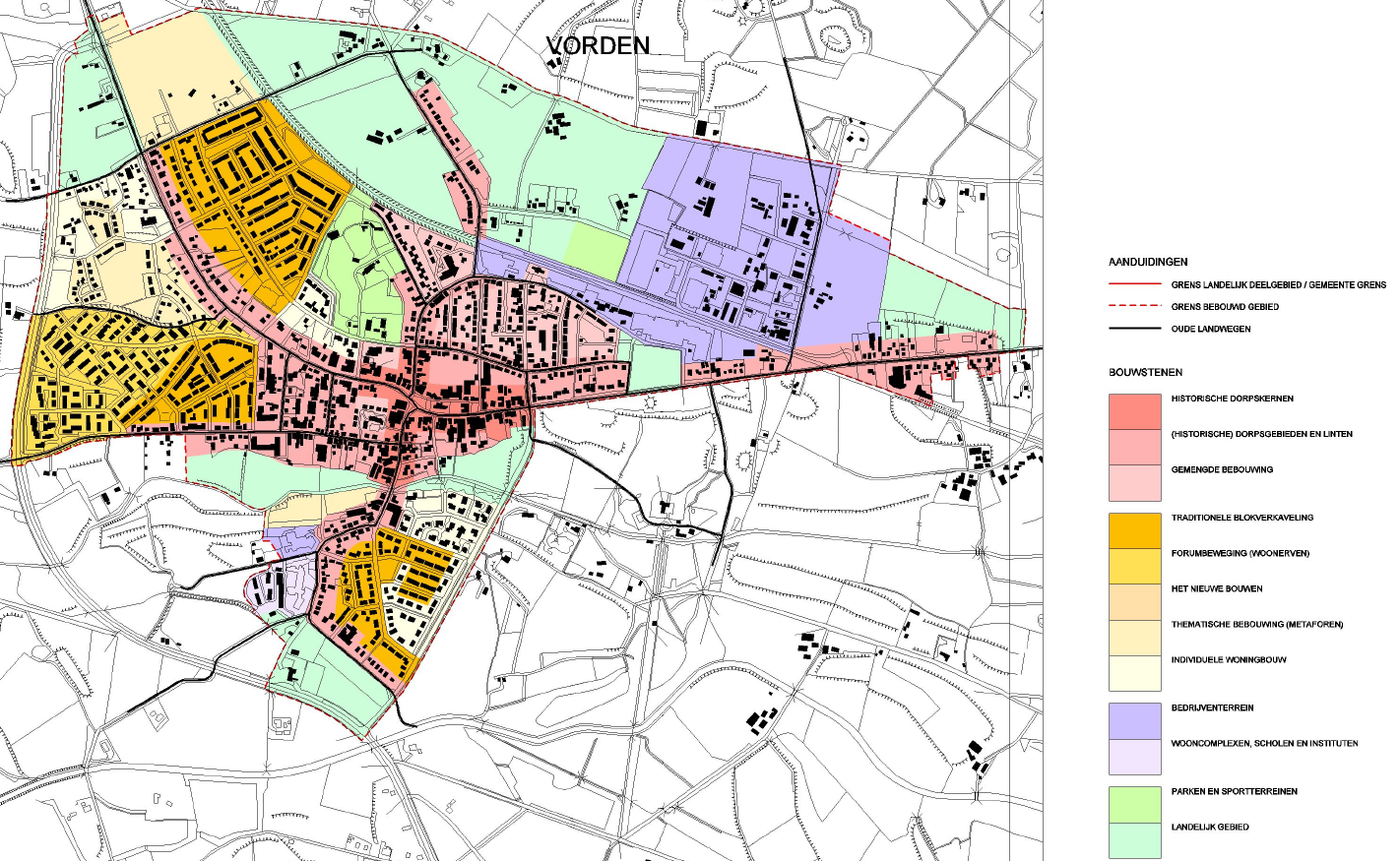Screen dimensions: 1400x861
Task: Click the 'WOONCOMPLEXEN, SCHOLEN EN INSTITUTEN' label
Action: (1265, 743)
